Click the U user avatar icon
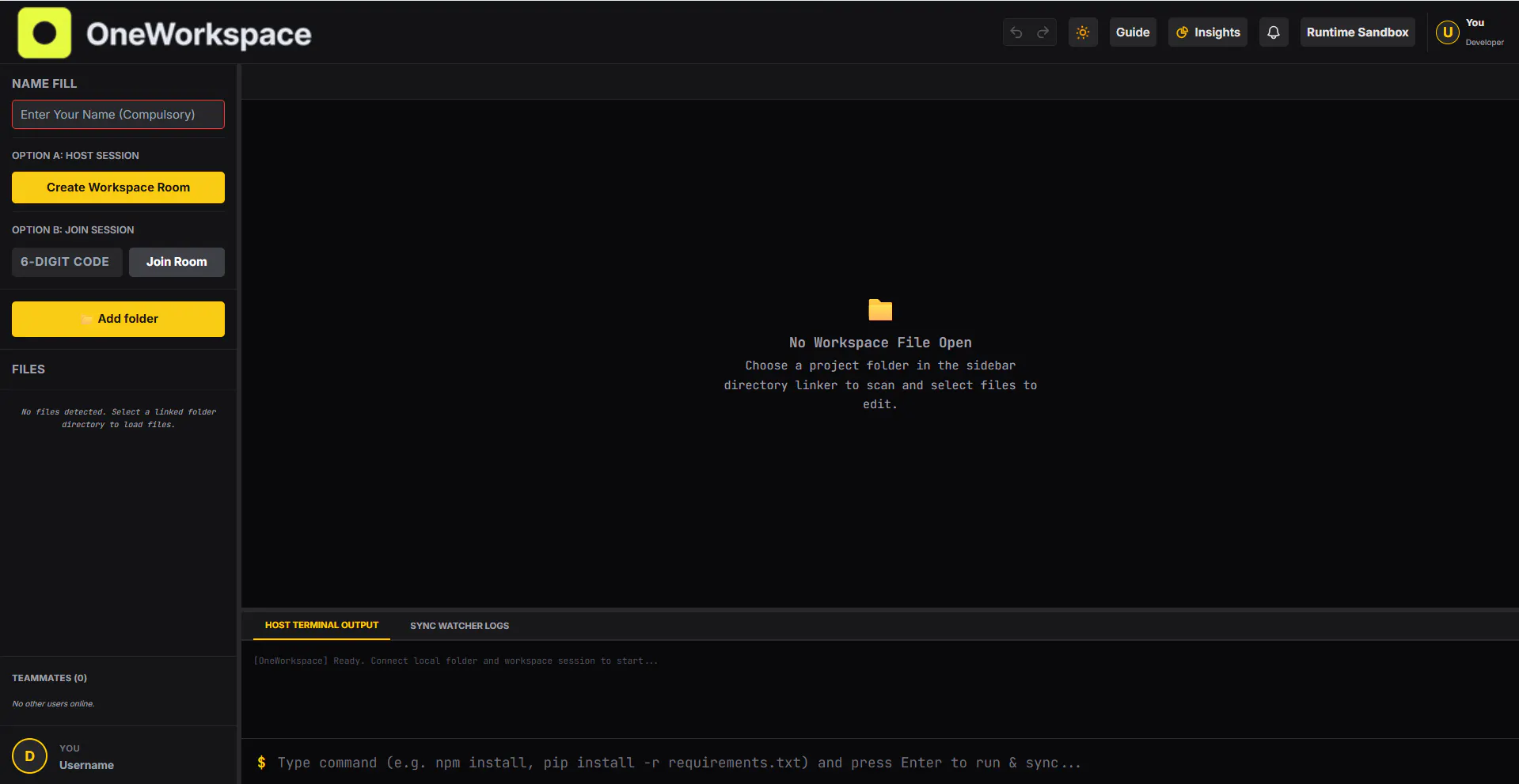Viewport: 1519px width, 784px height. point(1448,32)
